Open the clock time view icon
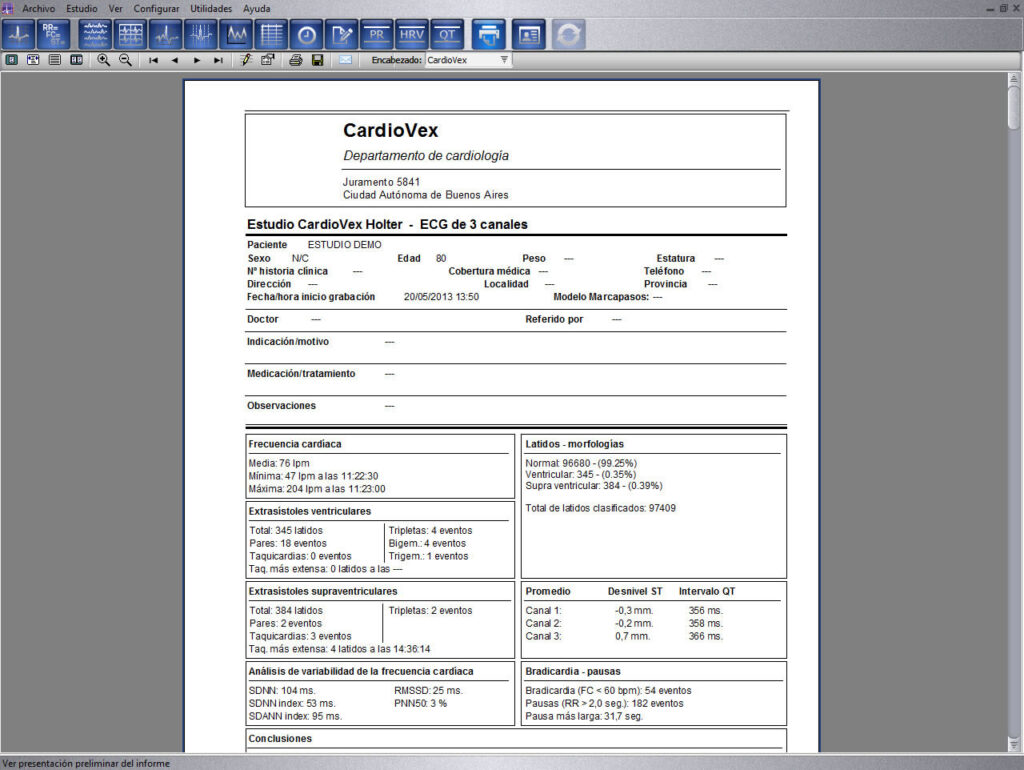Image resolution: width=1024 pixels, height=770 pixels. click(307, 35)
